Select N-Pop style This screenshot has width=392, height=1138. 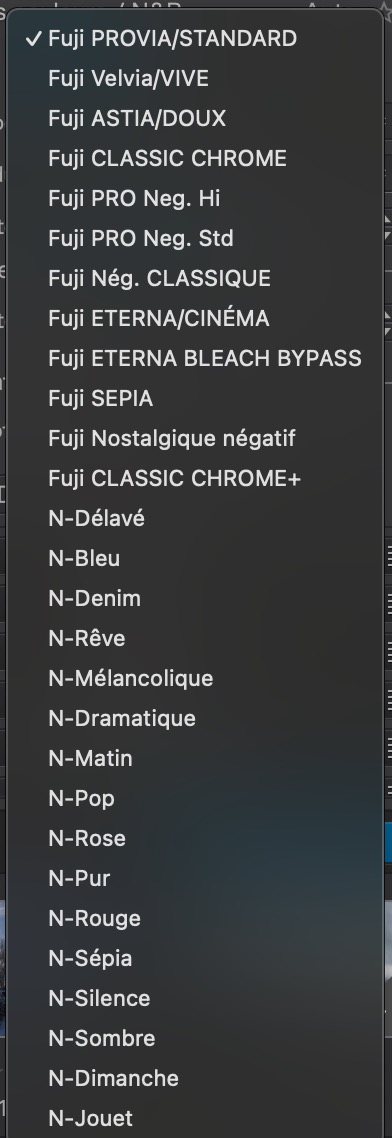coord(195,798)
